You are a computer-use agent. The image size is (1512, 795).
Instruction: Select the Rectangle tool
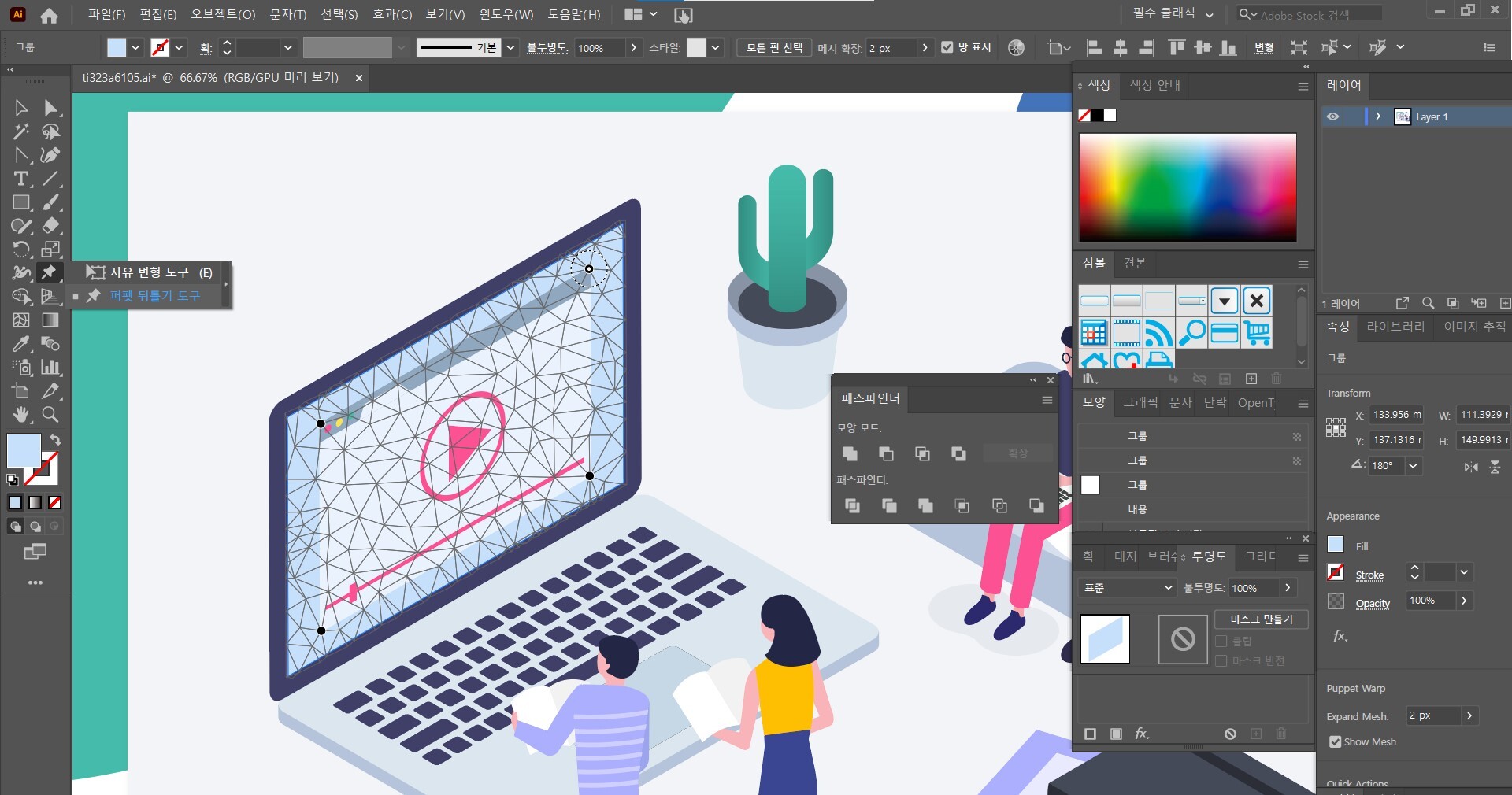pyautogui.click(x=21, y=202)
